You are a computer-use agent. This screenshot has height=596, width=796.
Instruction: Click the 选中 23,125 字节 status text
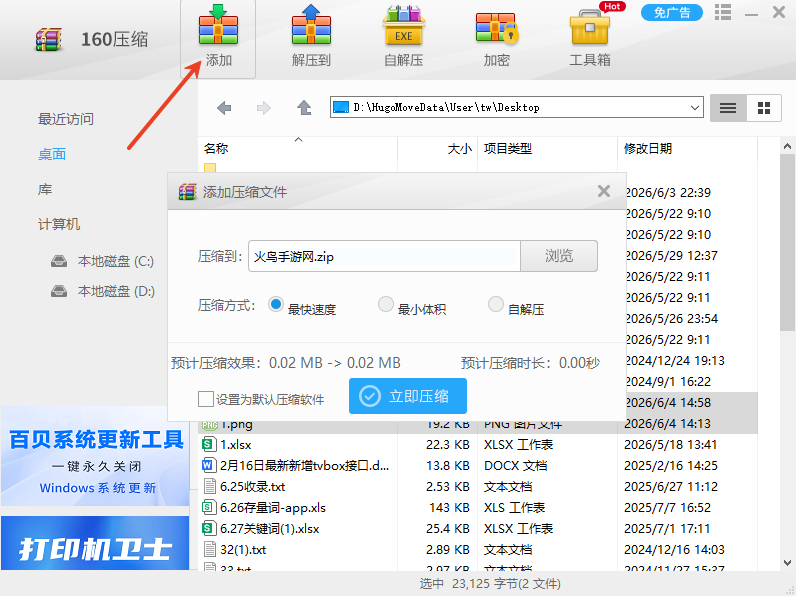tap(490, 584)
